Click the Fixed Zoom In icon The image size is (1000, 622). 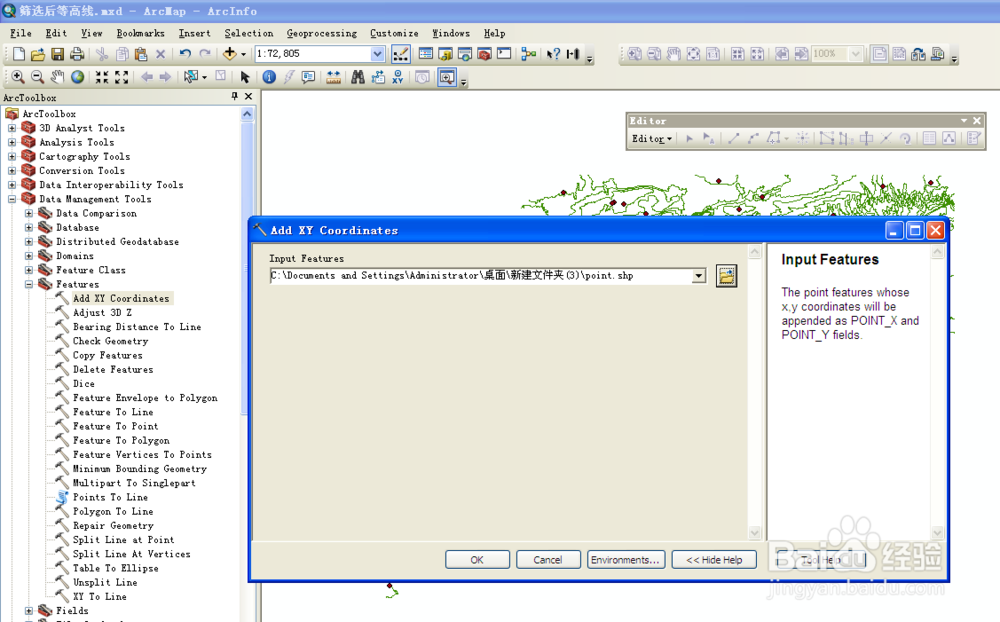point(101,77)
